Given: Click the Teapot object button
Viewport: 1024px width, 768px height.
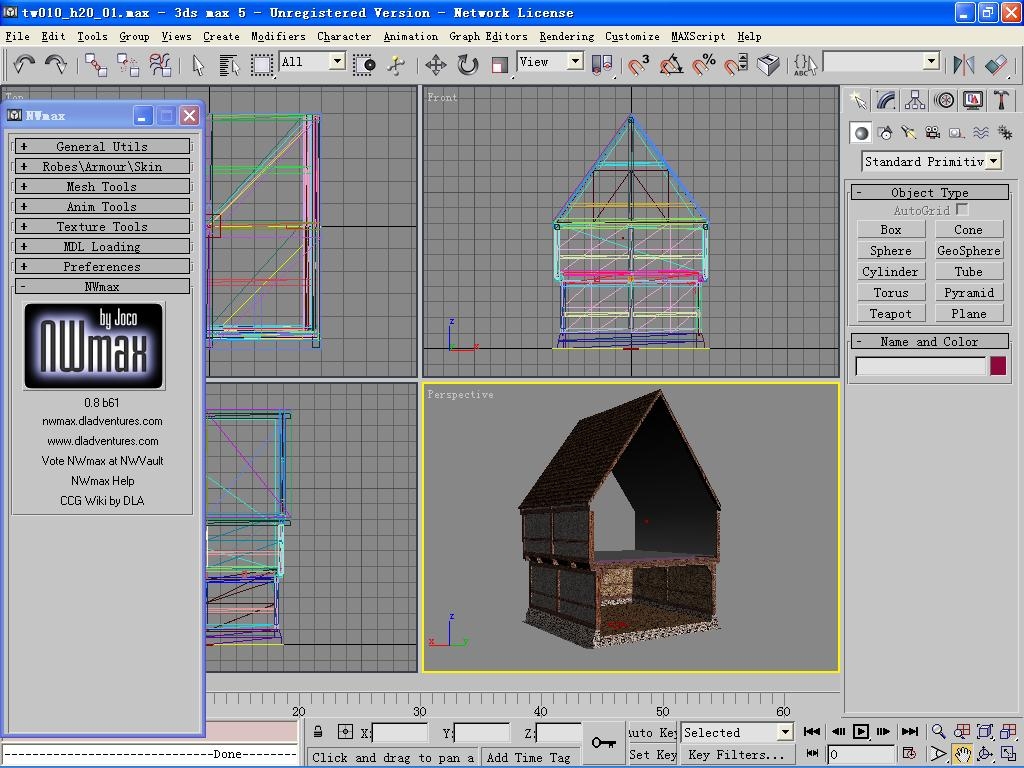Looking at the screenshot, I should click(x=890, y=313).
